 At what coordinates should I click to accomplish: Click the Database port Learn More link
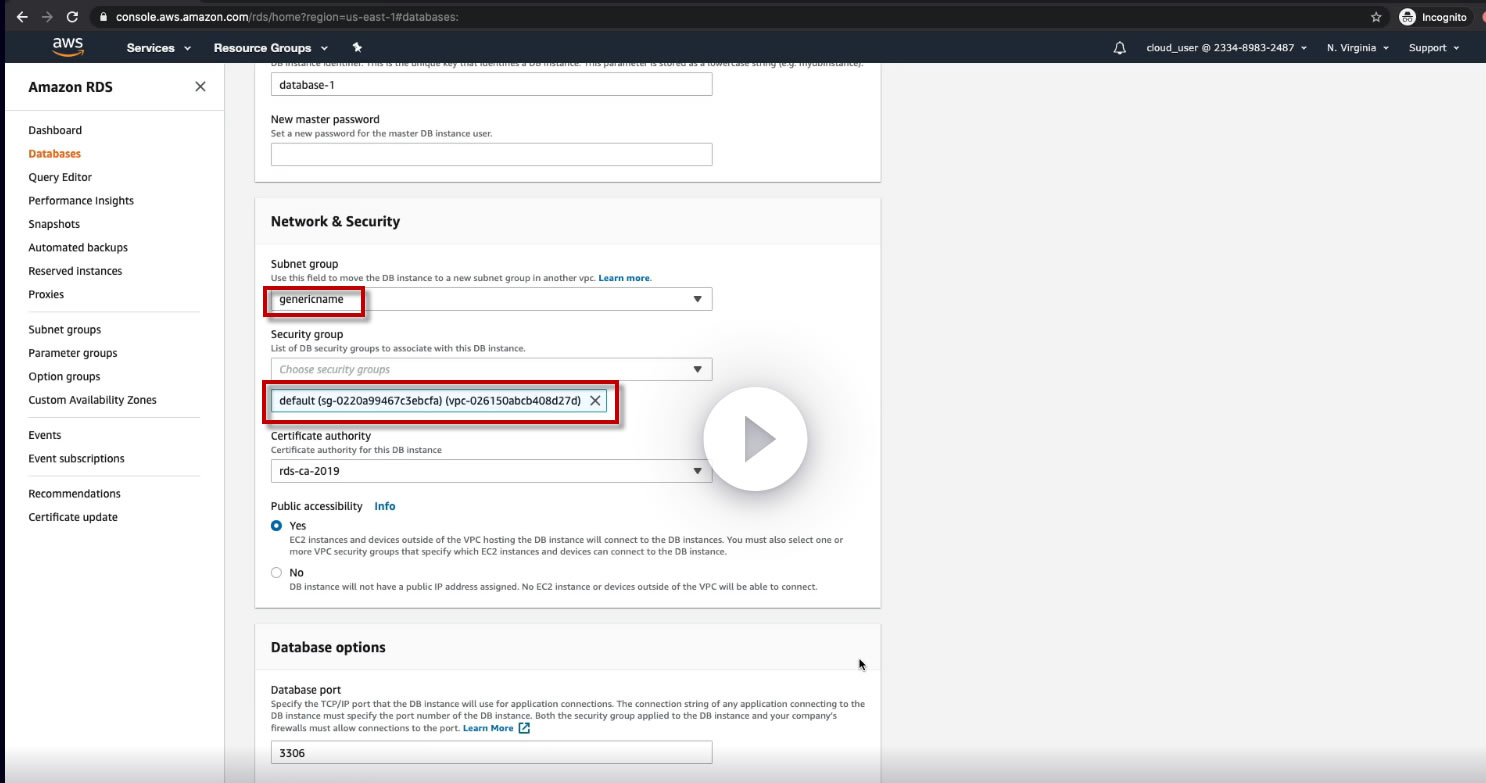[496, 728]
